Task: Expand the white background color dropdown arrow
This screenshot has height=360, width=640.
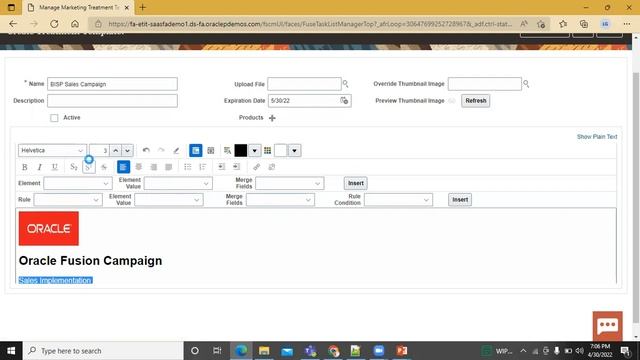Action: [294, 151]
